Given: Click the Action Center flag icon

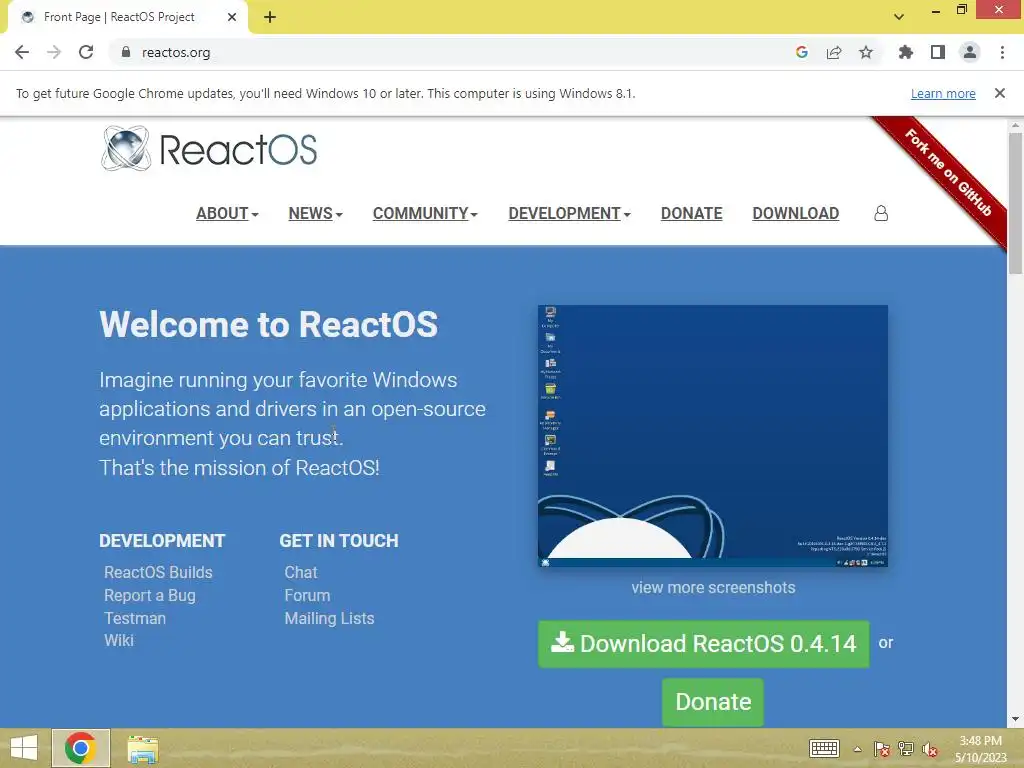Looking at the screenshot, I should (x=882, y=749).
